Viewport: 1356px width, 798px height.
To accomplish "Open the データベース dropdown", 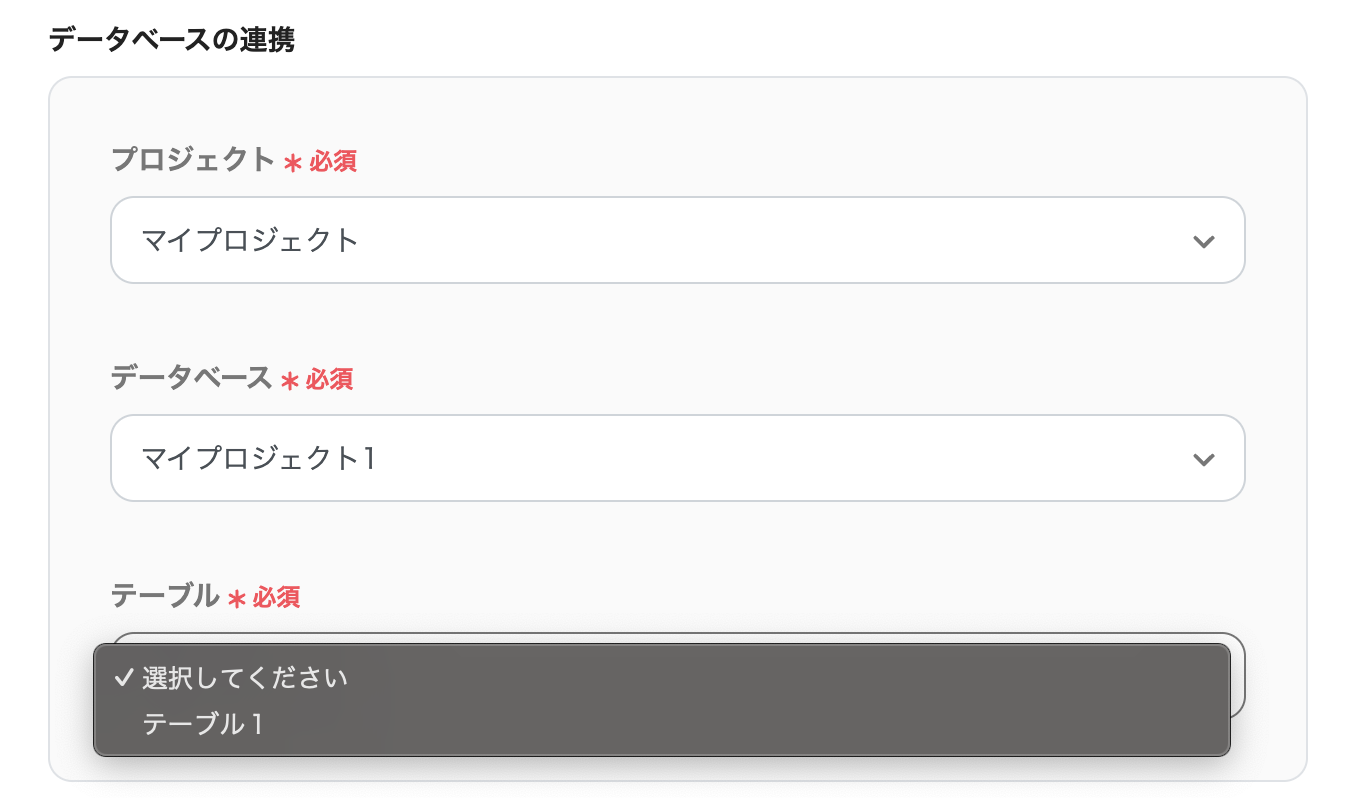I will (x=677, y=458).
